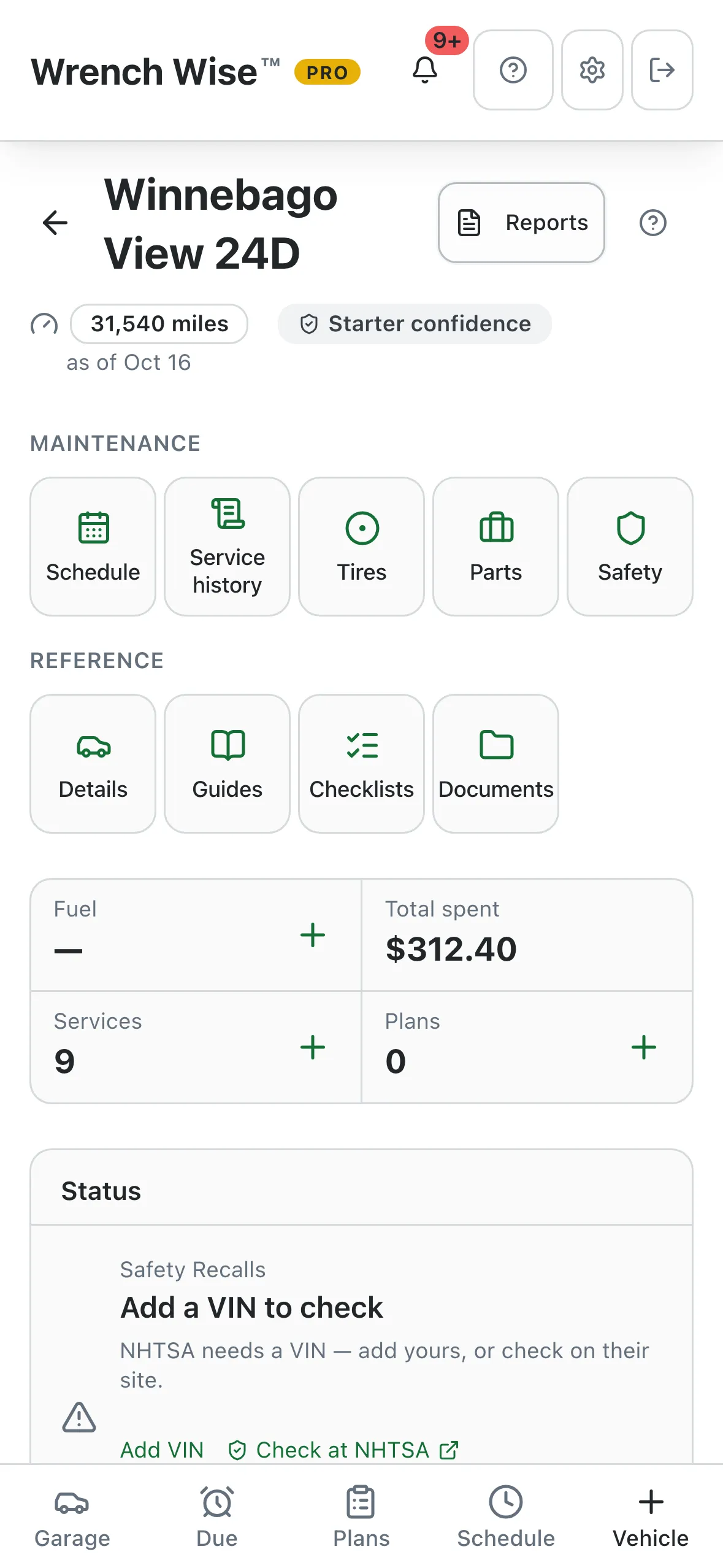Tap the 'as of Oct 16' date
This screenshot has width=723, height=1568.
(x=128, y=363)
